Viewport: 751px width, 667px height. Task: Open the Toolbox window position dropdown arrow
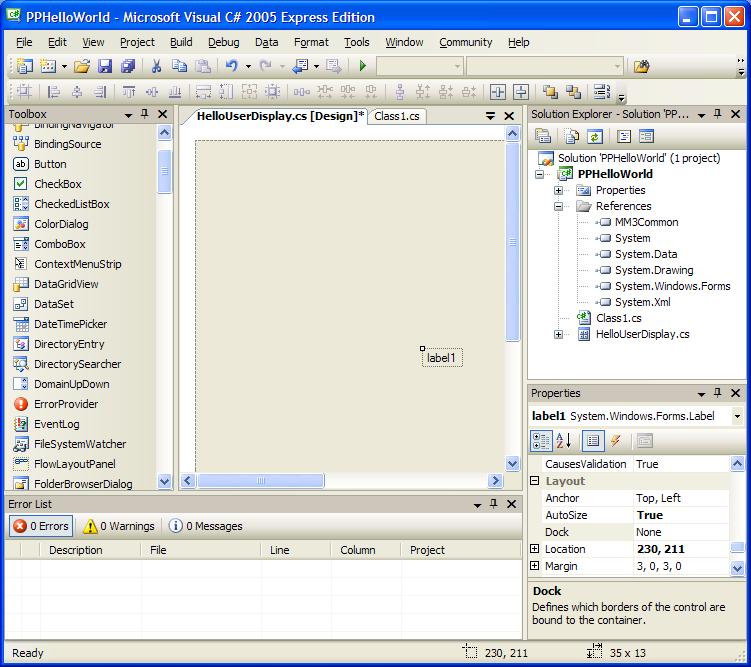tap(128, 115)
